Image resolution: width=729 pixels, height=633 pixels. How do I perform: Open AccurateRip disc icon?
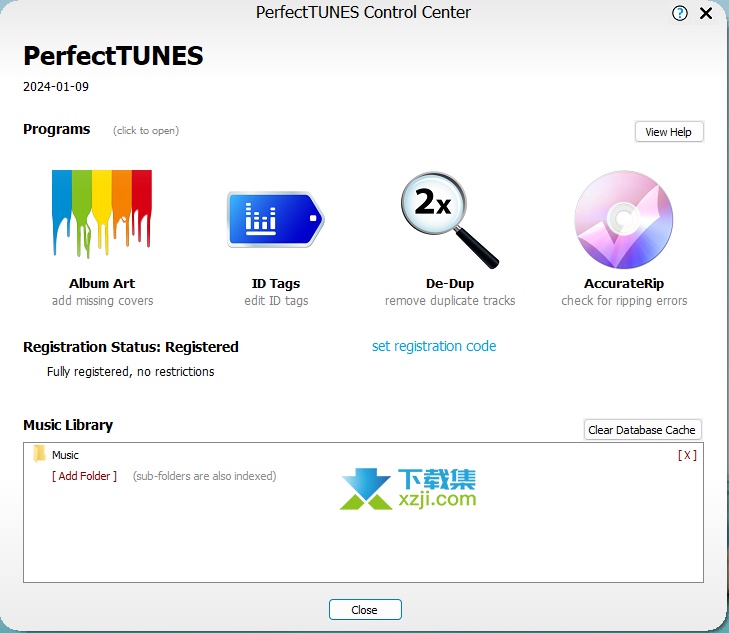(623, 219)
